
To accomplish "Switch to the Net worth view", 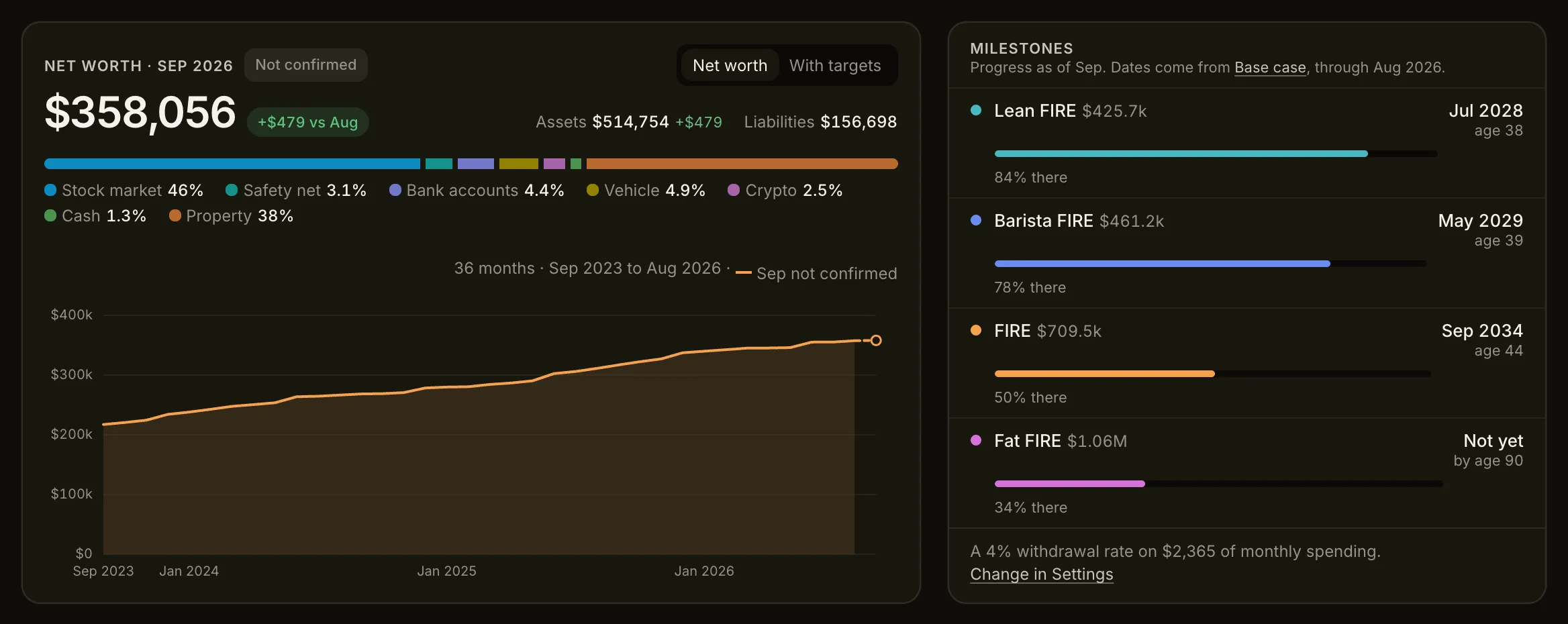I will click(x=730, y=65).
